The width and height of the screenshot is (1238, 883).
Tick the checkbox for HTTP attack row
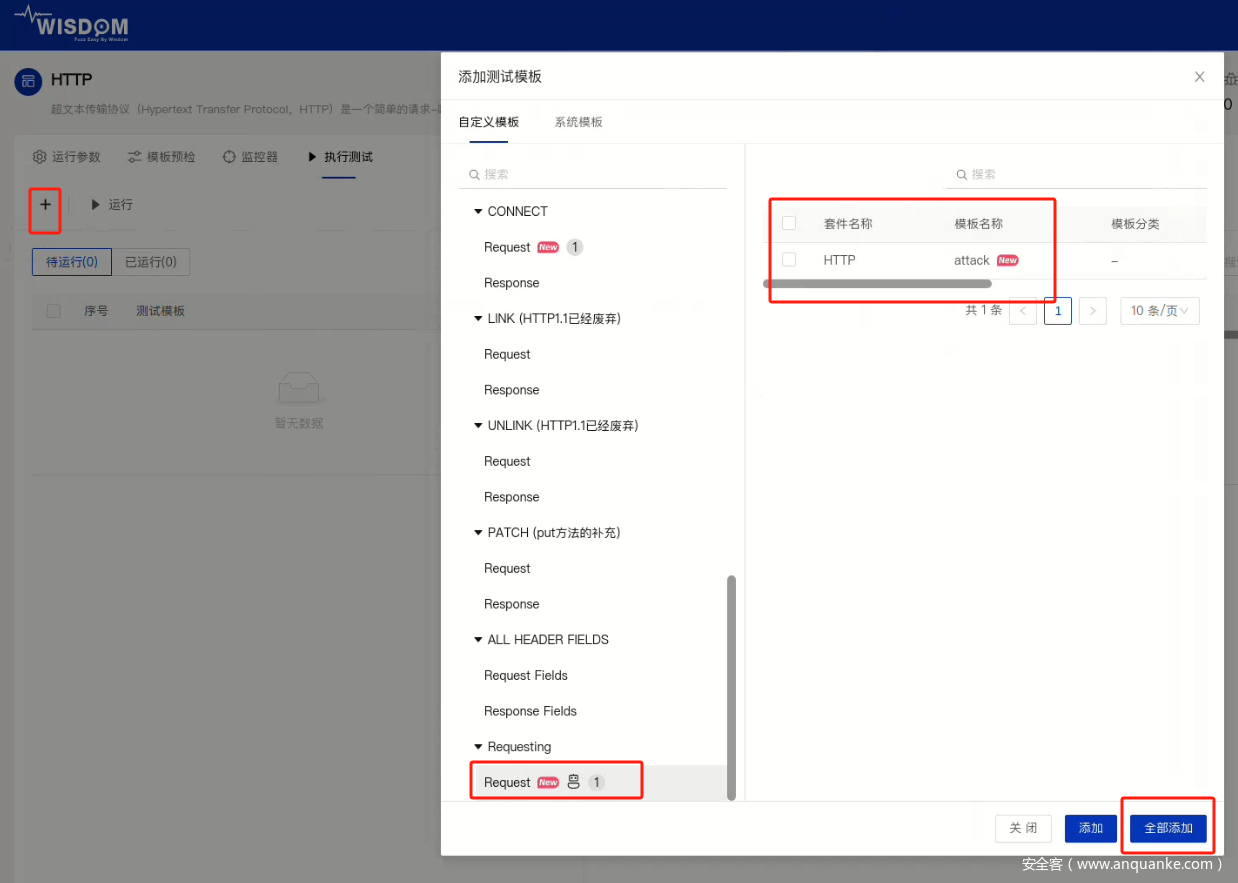[x=789, y=260]
